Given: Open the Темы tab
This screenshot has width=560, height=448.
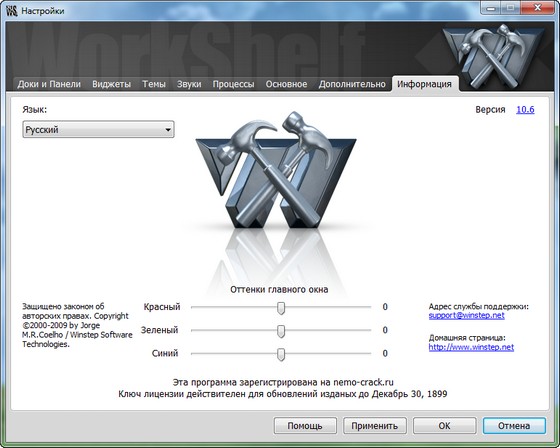Looking at the screenshot, I should click(x=154, y=84).
